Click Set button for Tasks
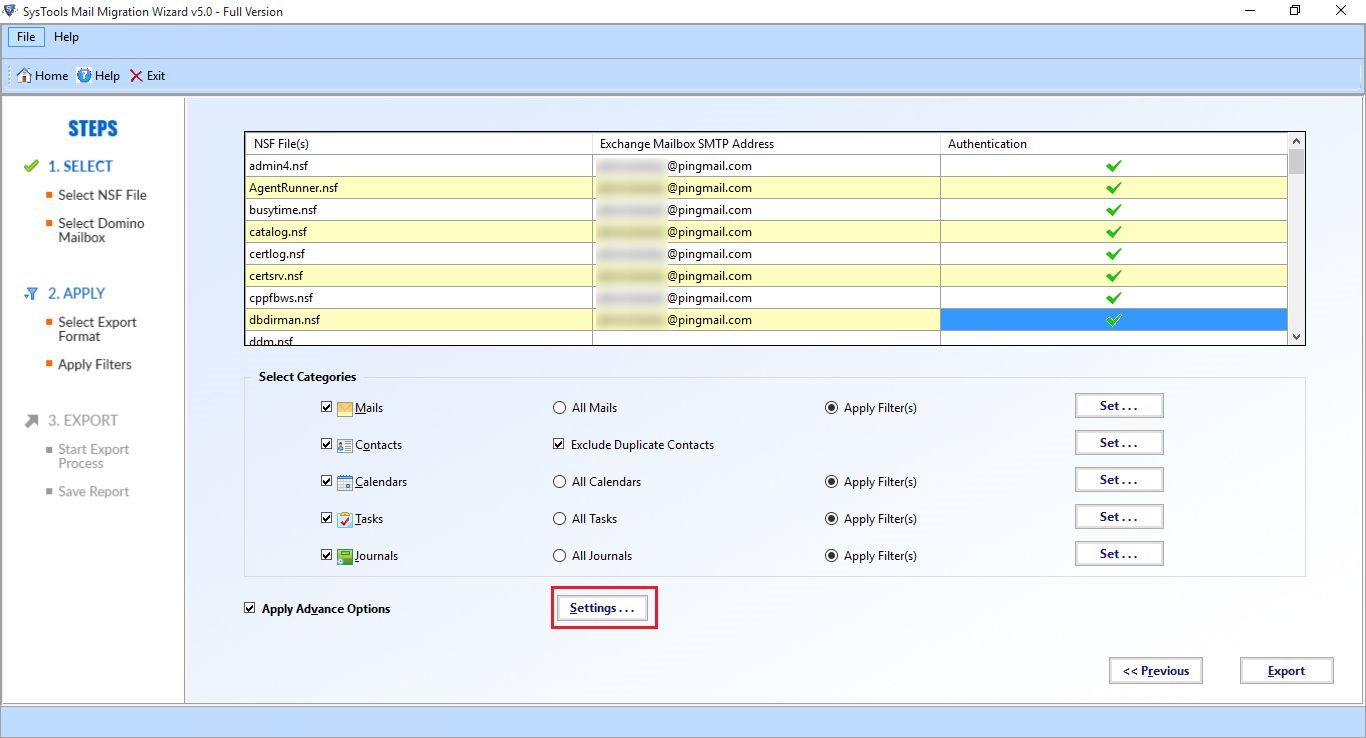The image size is (1366, 738). coord(1119,517)
